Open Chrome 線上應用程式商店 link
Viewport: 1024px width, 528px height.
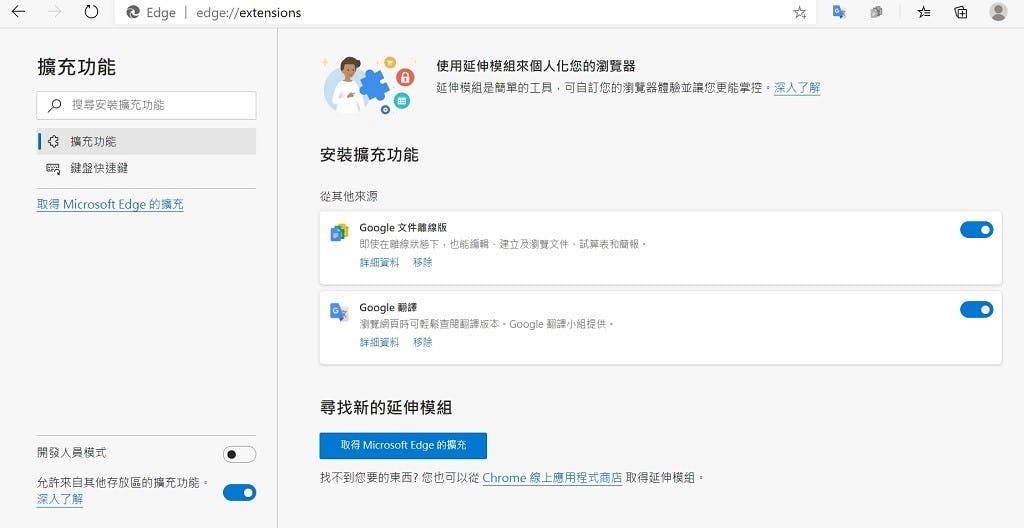coord(552,478)
